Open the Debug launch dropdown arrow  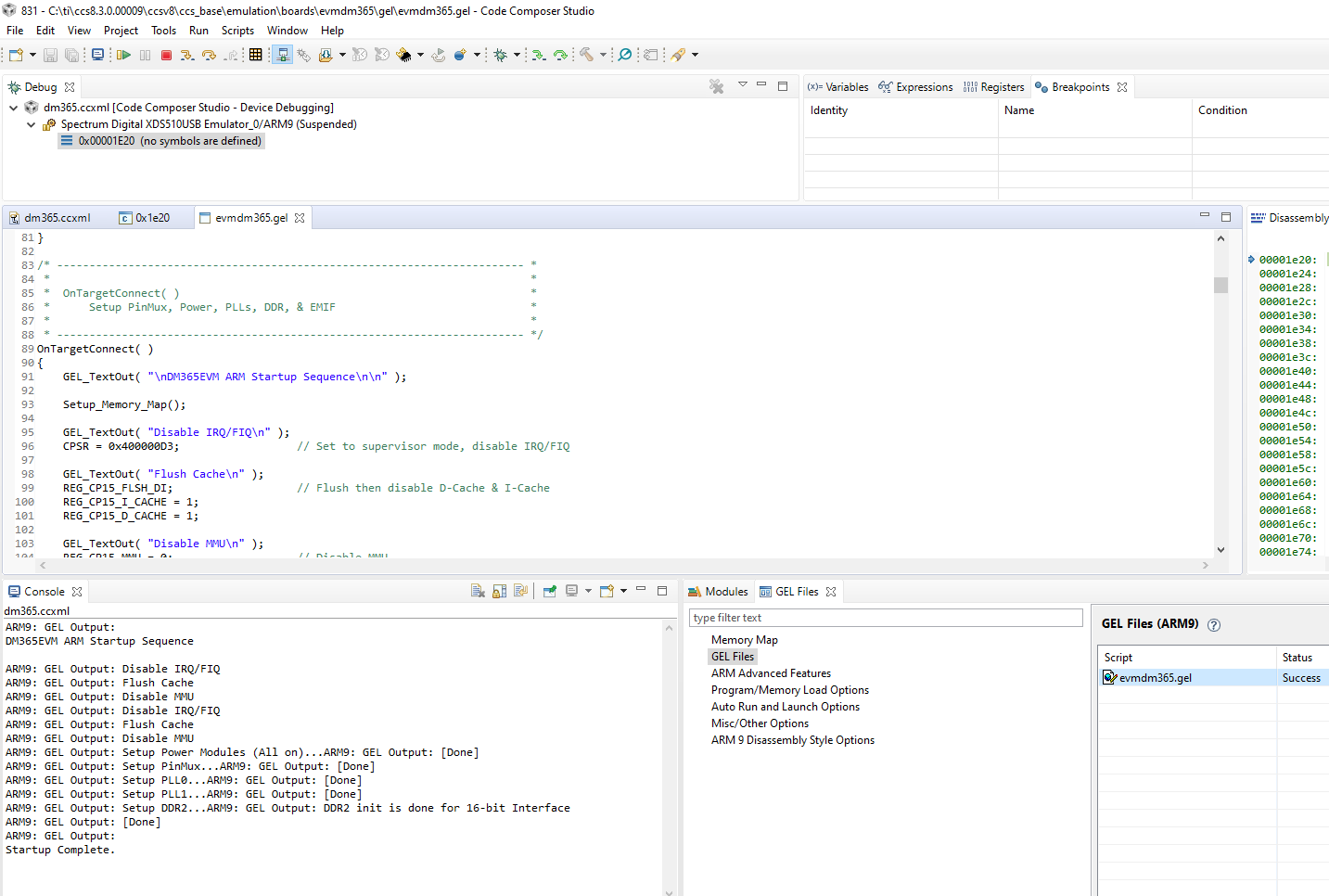(517, 55)
